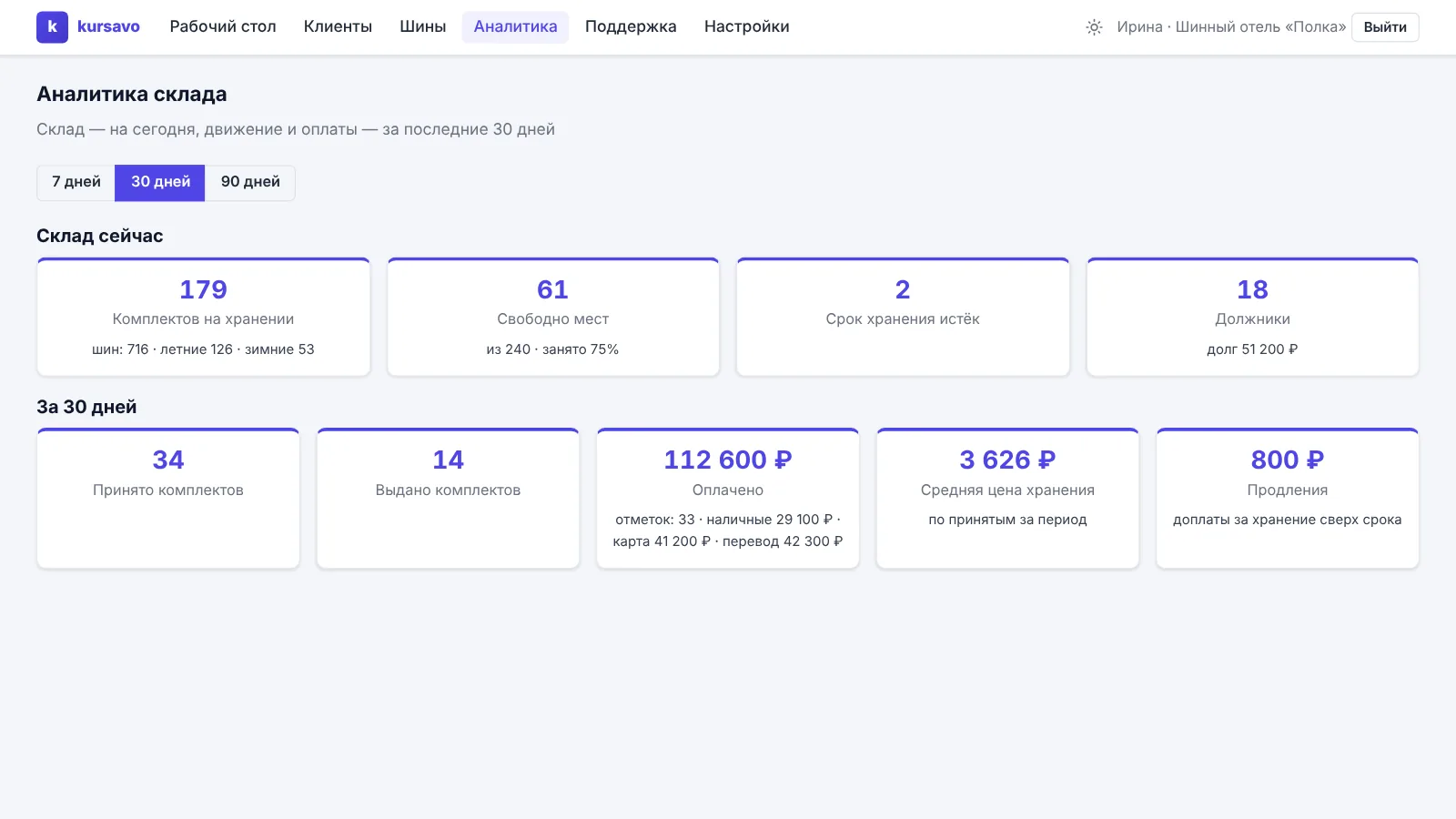Click the Склад сейчас section heading
This screenshot has width=1456, height=819.
(x=100, y=237)
